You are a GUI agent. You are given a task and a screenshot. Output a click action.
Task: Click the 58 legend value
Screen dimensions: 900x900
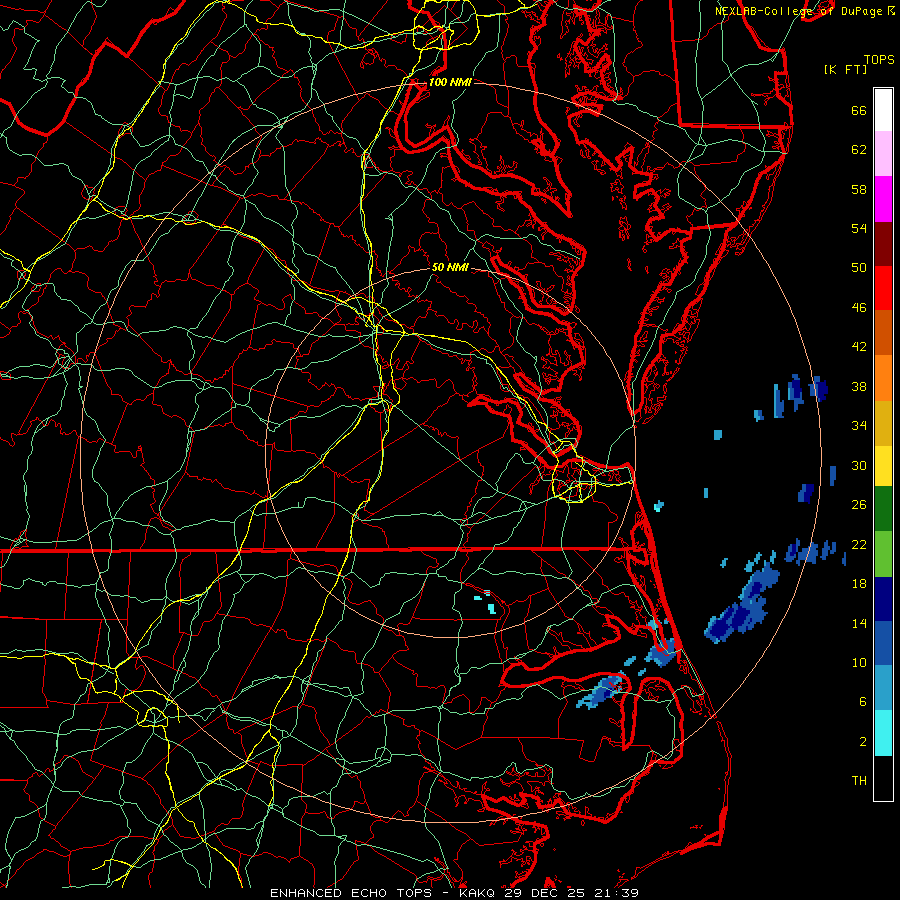[859, 189]
